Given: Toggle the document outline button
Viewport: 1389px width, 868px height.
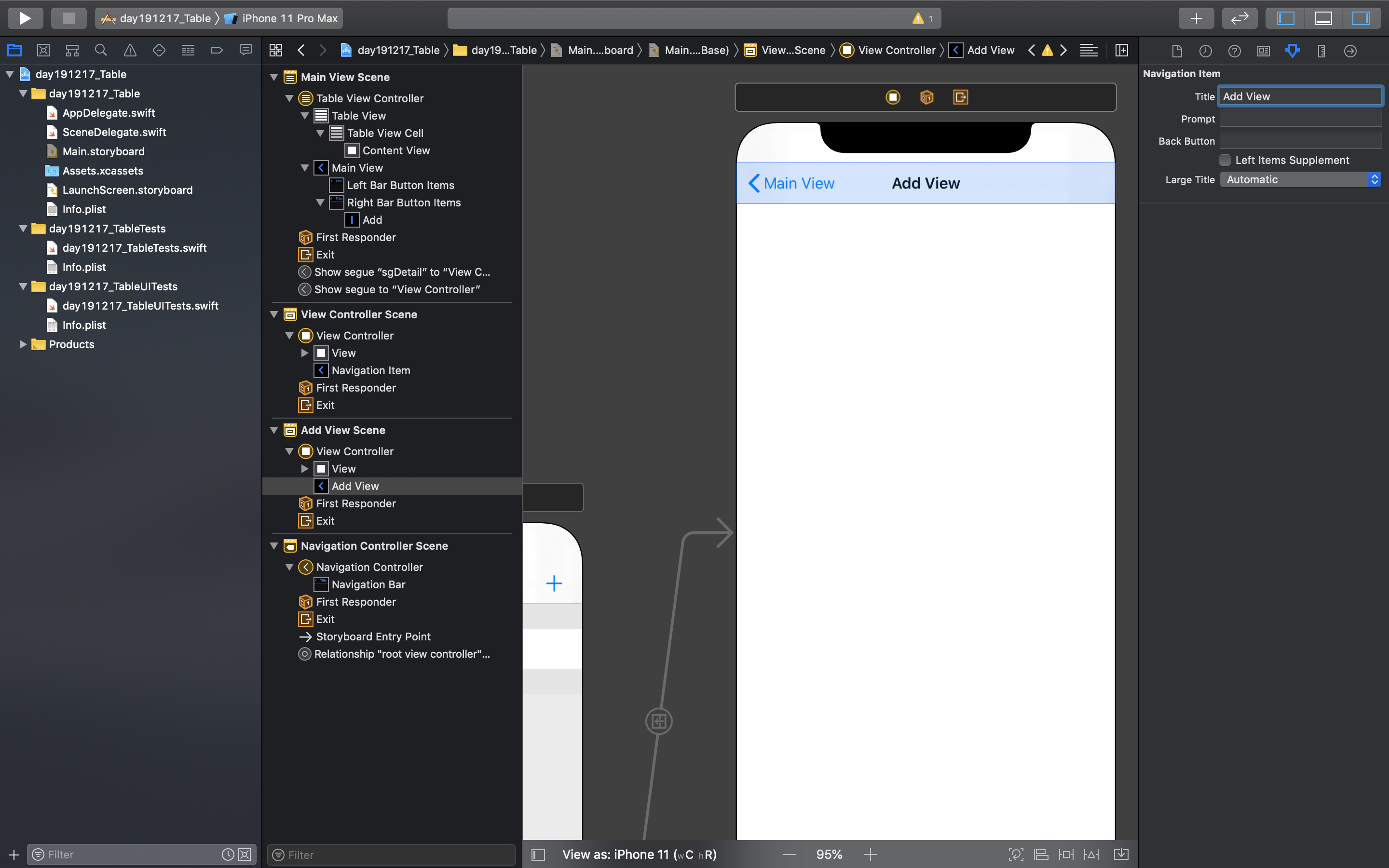Looking at the screenshot, I should point(538,854).
